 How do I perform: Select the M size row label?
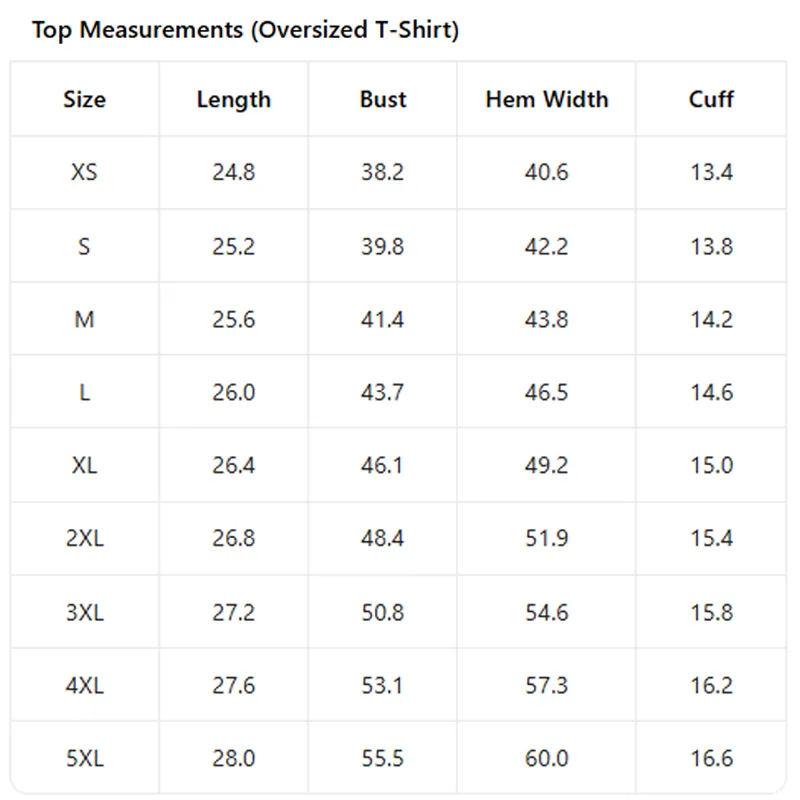click(84, 320)
